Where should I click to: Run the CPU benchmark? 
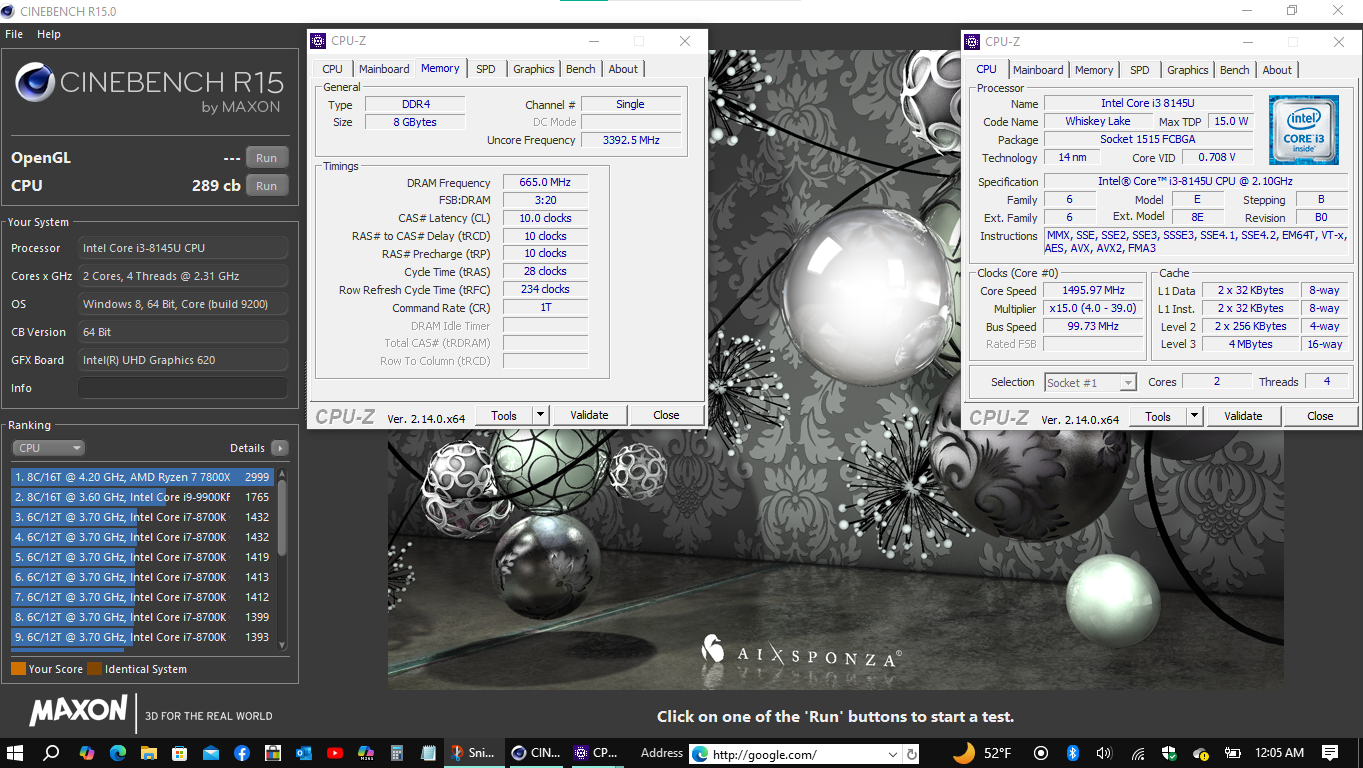(266, 186)
